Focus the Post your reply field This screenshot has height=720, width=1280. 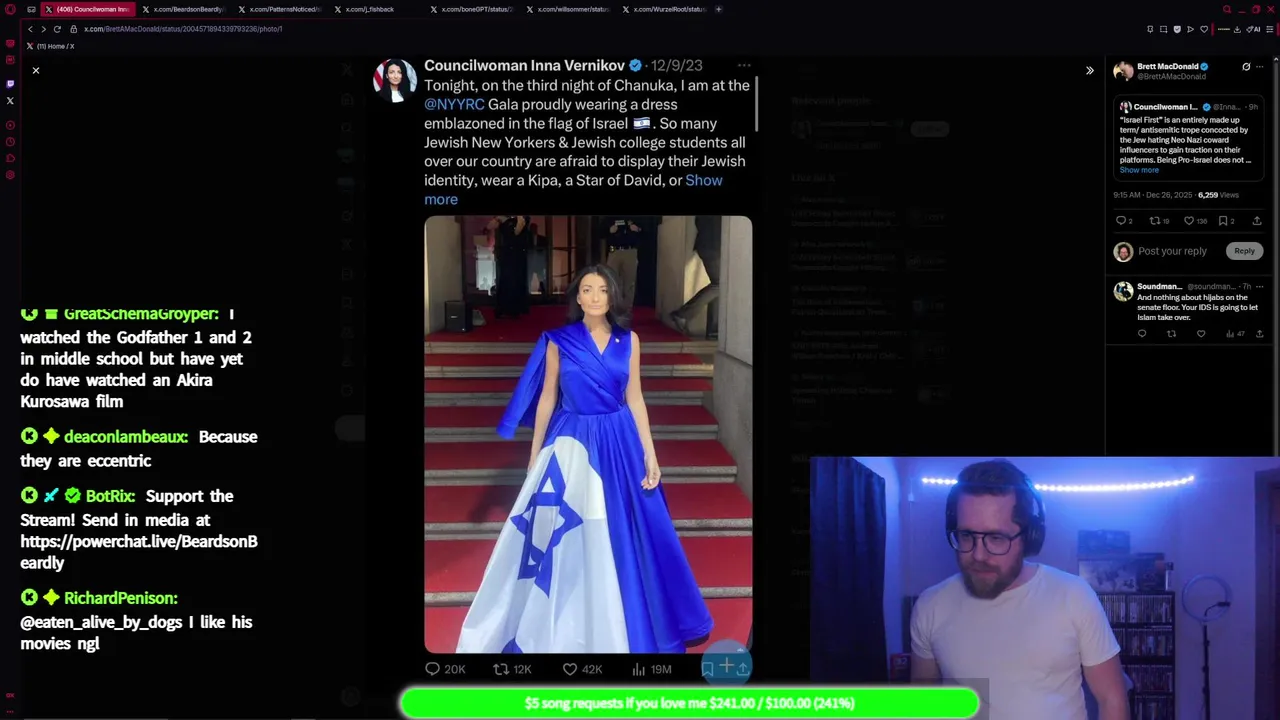point(1172,251)
